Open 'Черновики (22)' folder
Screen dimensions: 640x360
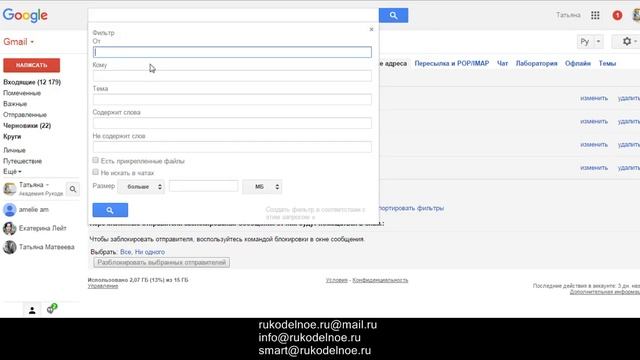tap(27, 126)
